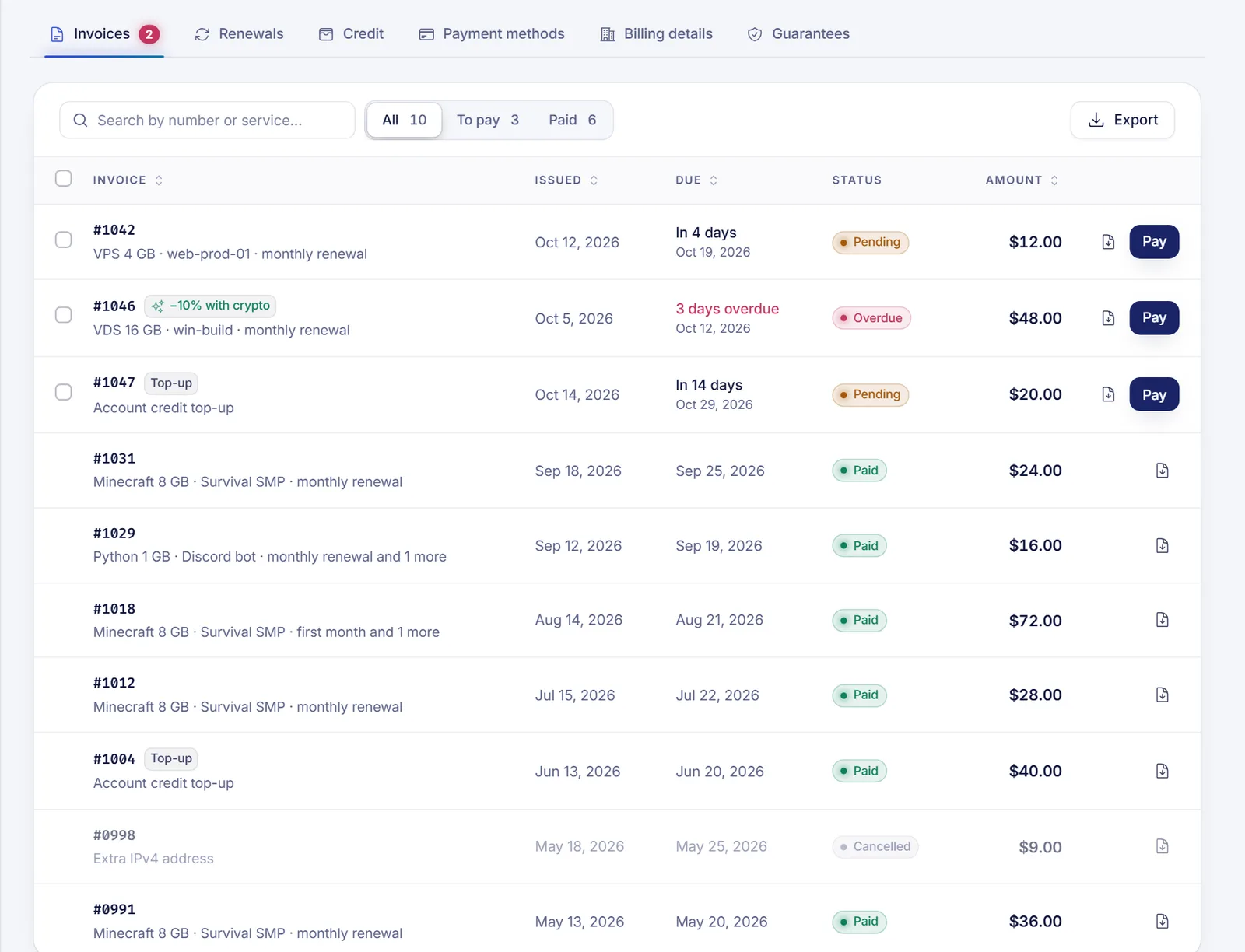Tick the checkbox for invoice #1046

tap(64, 315)
